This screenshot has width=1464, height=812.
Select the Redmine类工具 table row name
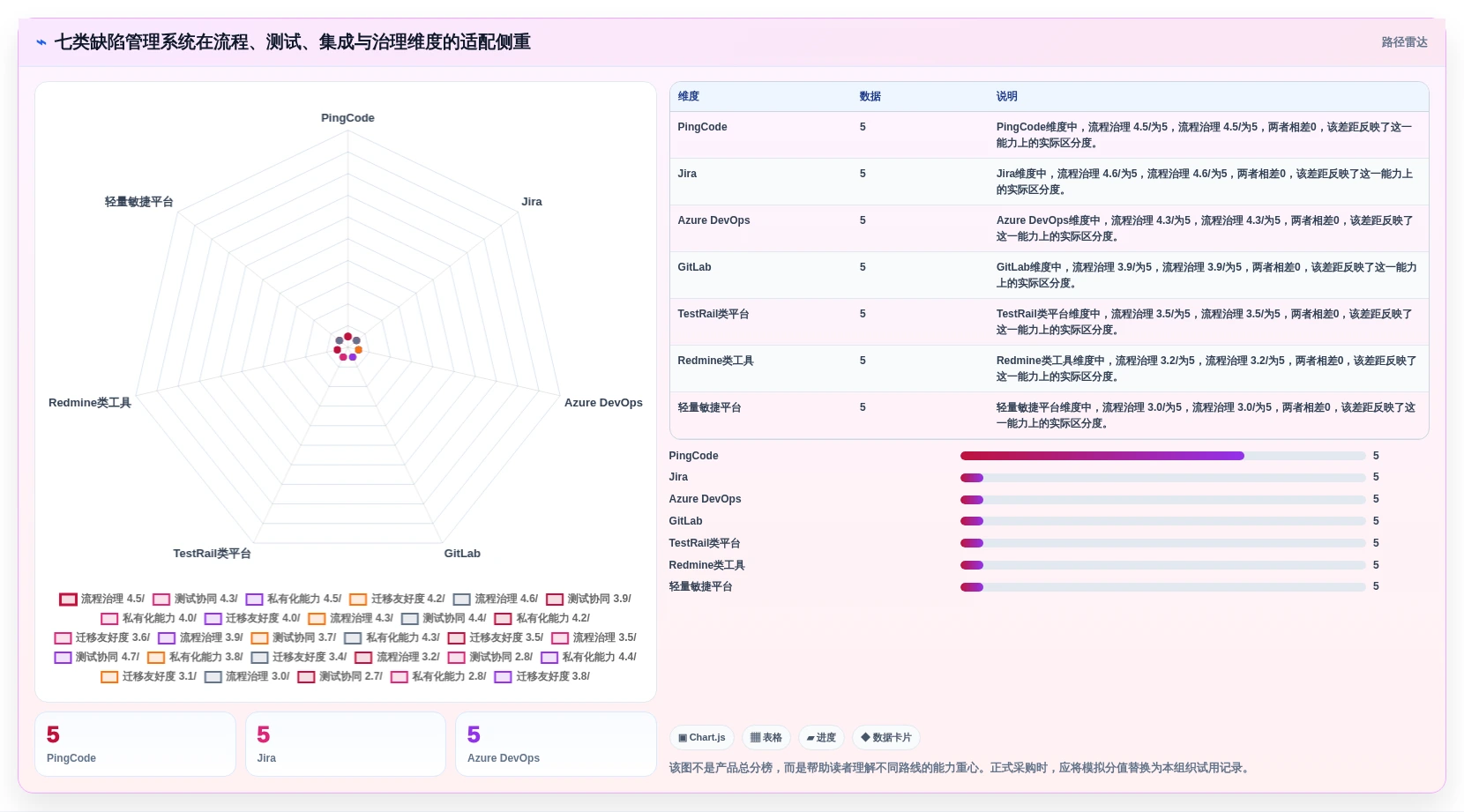[x=715, y=361]
